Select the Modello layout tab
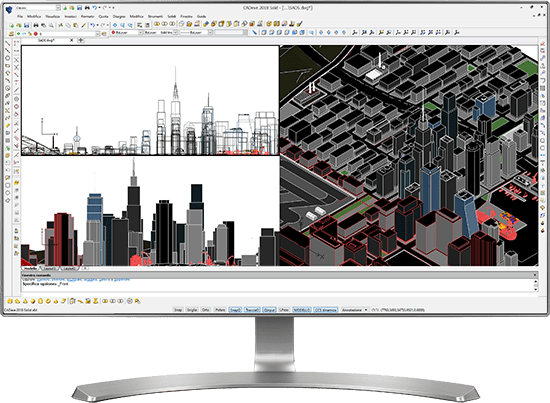550x403 pixels. [30, 268]
